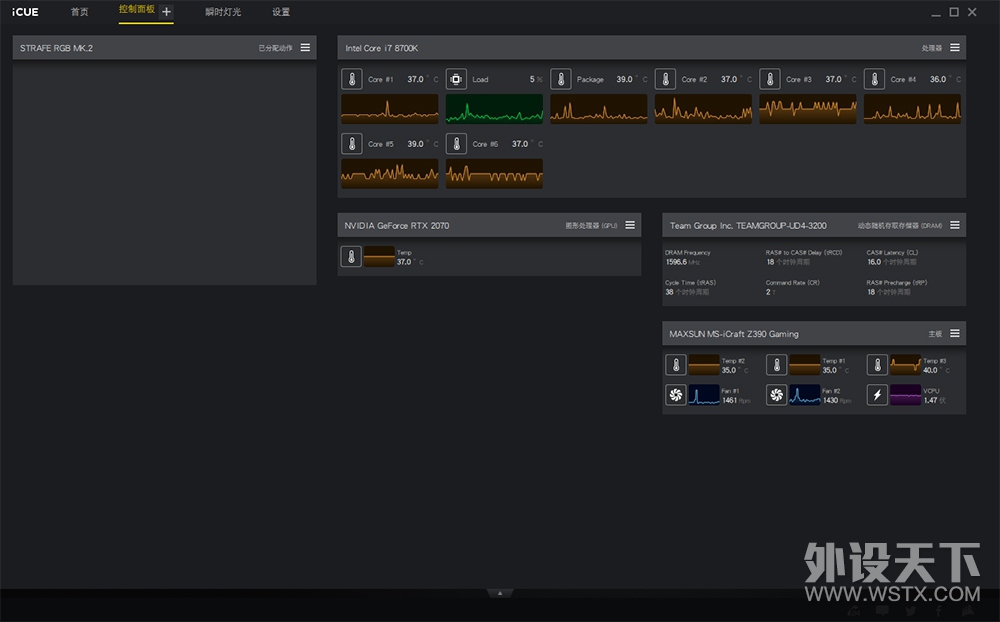1000x622 pixels.
Task: Click the purple VCPU voltage graph
Action: (x=906, y=395)
